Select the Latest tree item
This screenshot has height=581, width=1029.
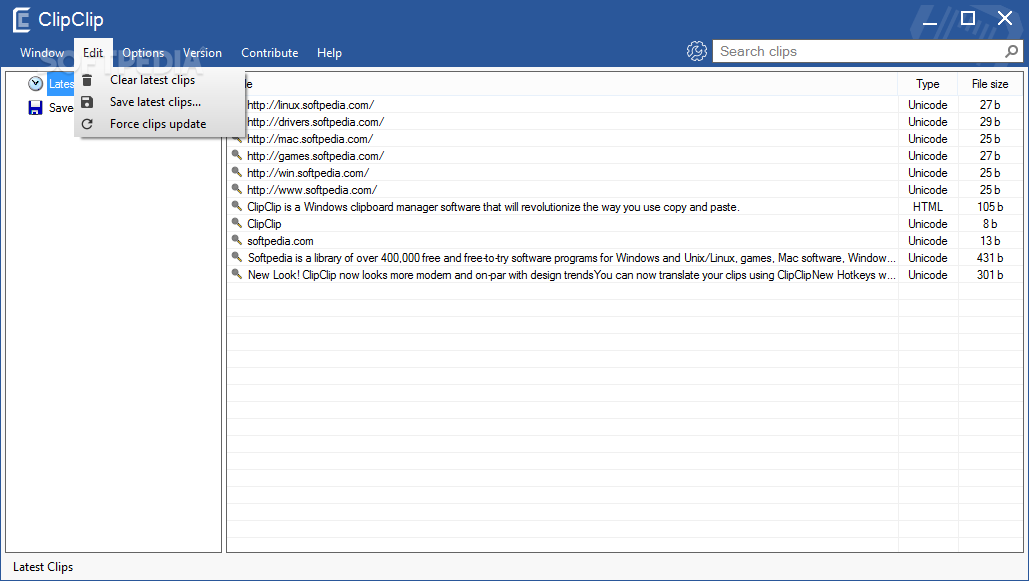coord(60,83)
